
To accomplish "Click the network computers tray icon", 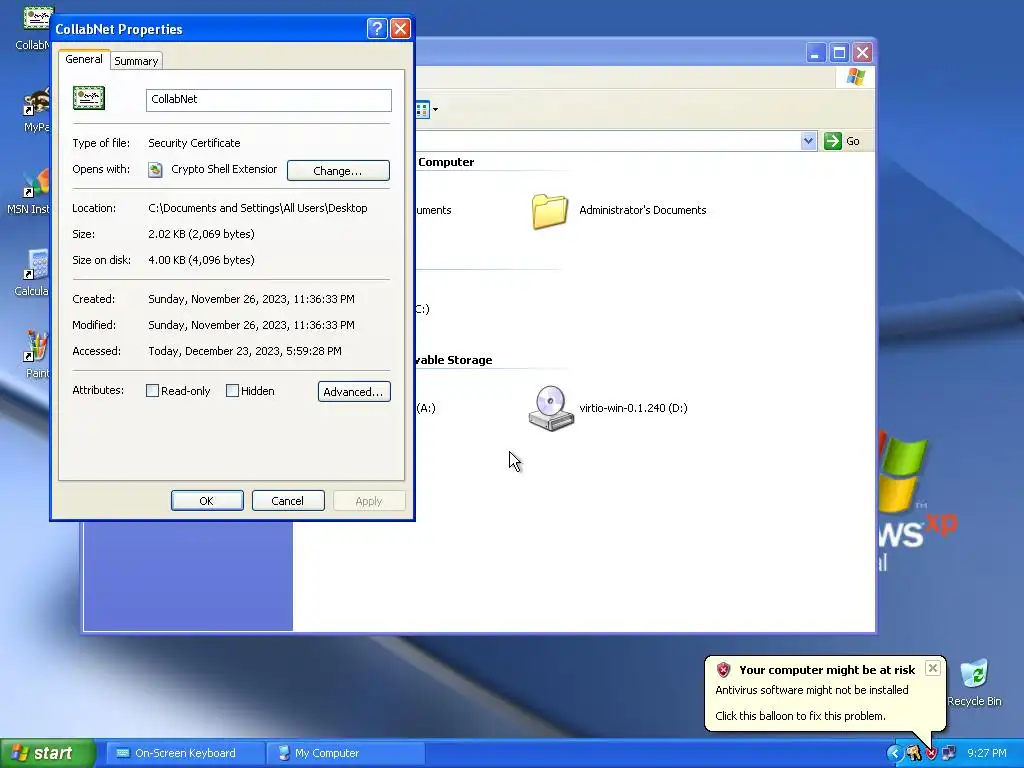I will coord(948,754).
